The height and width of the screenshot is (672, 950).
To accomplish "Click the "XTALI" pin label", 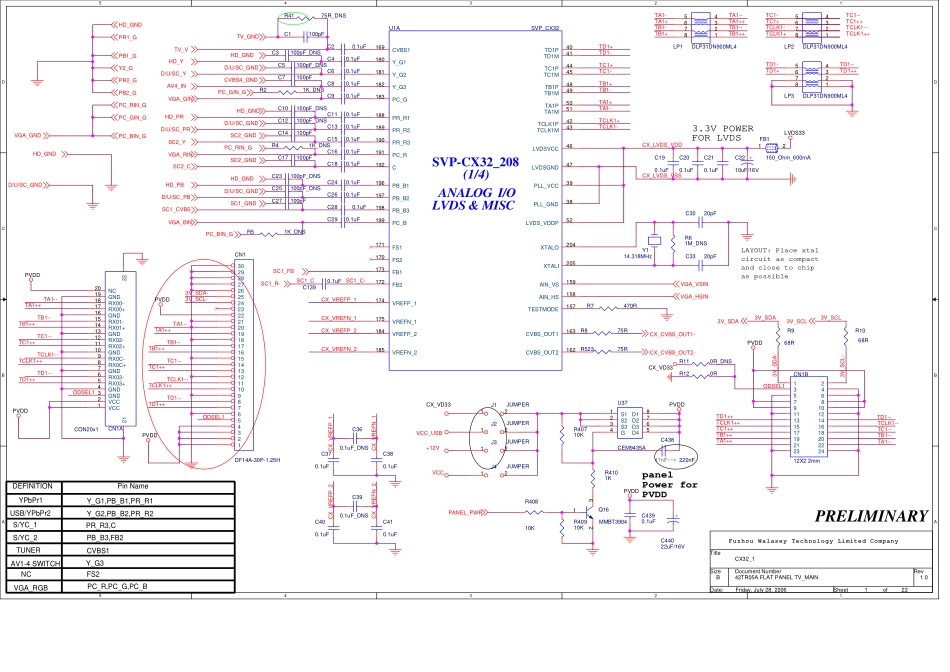I will (551, 266).
